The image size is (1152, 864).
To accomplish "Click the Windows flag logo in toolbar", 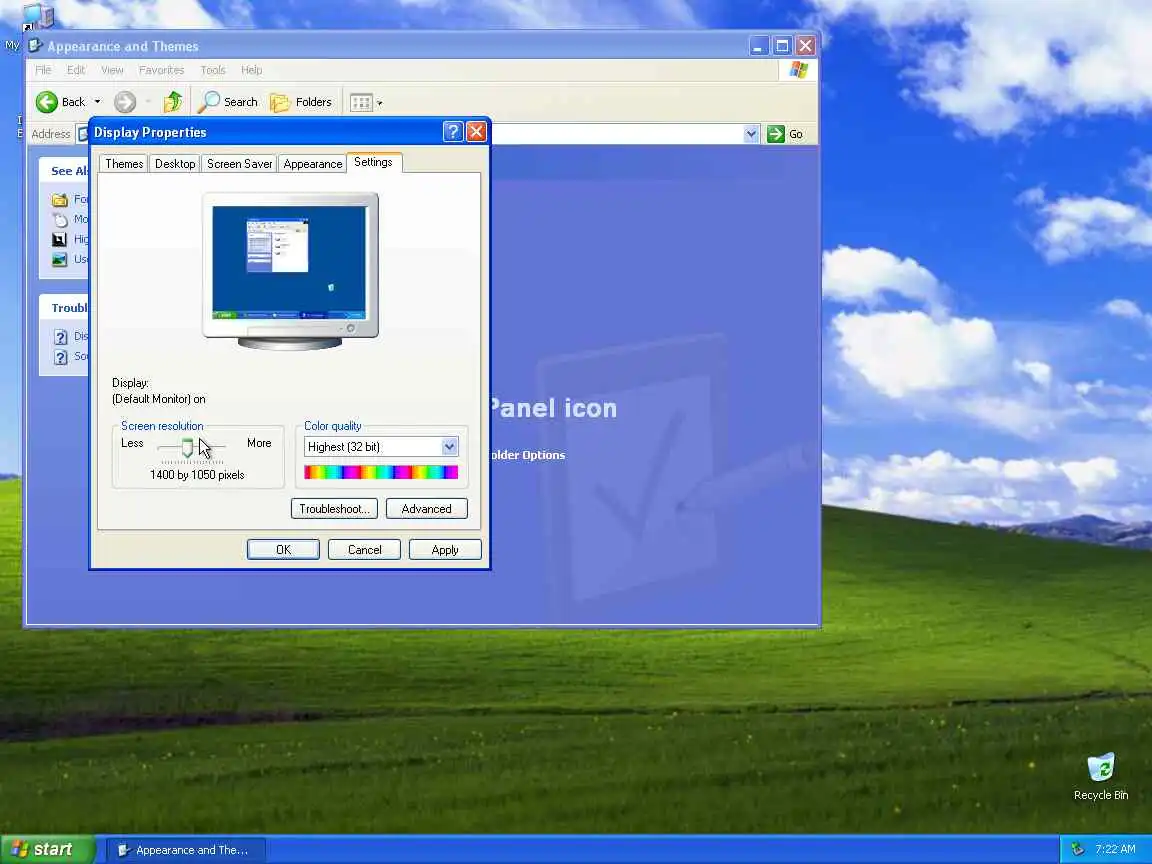I will (x=799, y=70).
